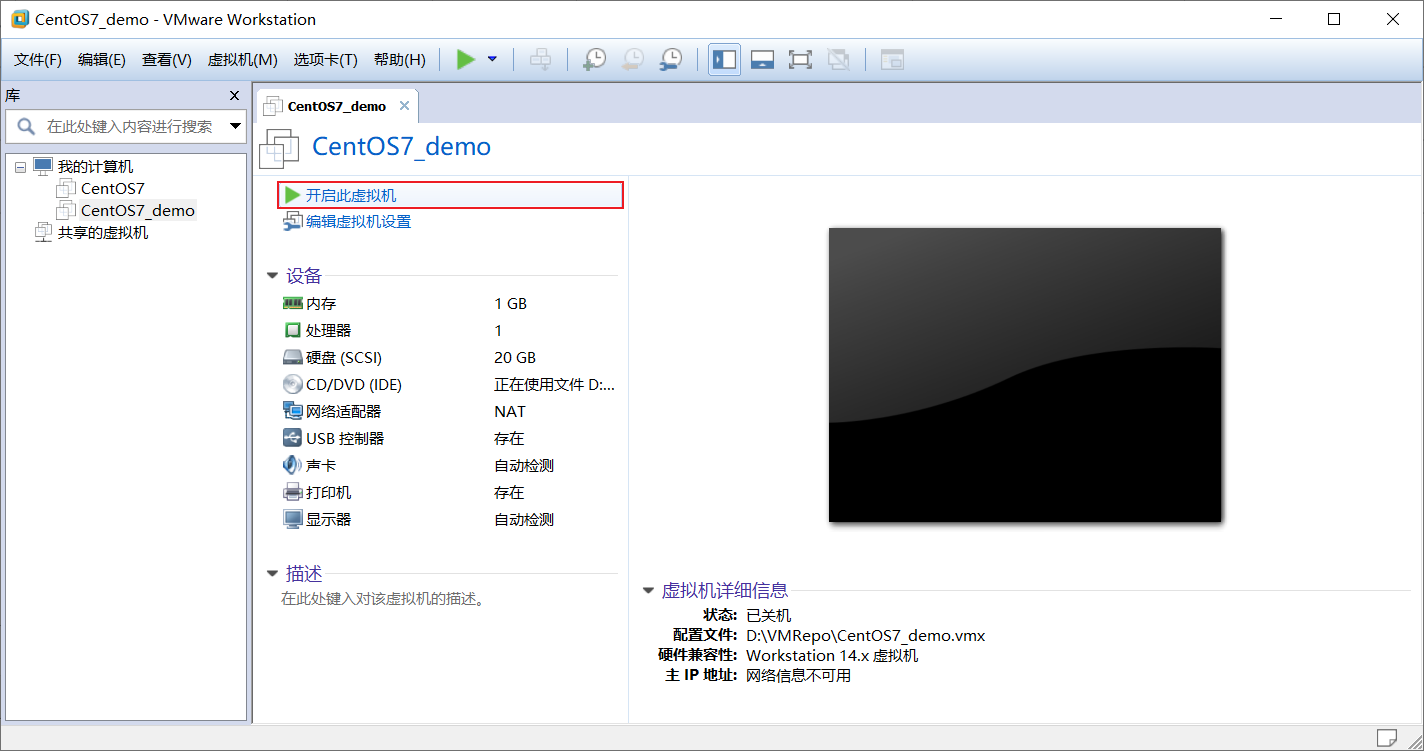This screenshot has height=751, width=1424.
Task: Click the 声卡 sound card icon
Action: 293,465
